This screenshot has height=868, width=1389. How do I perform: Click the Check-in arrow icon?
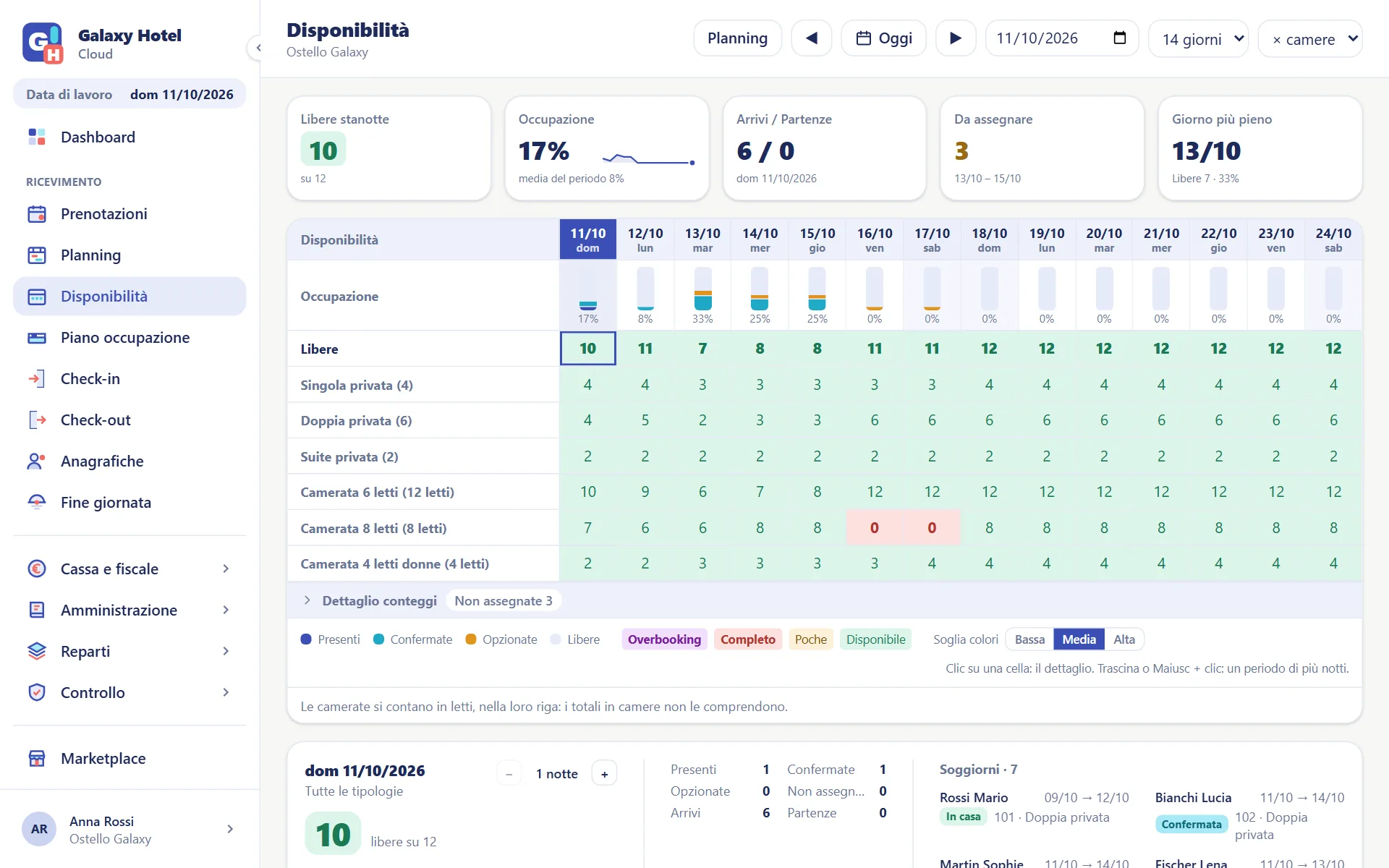tap(37, 379)
